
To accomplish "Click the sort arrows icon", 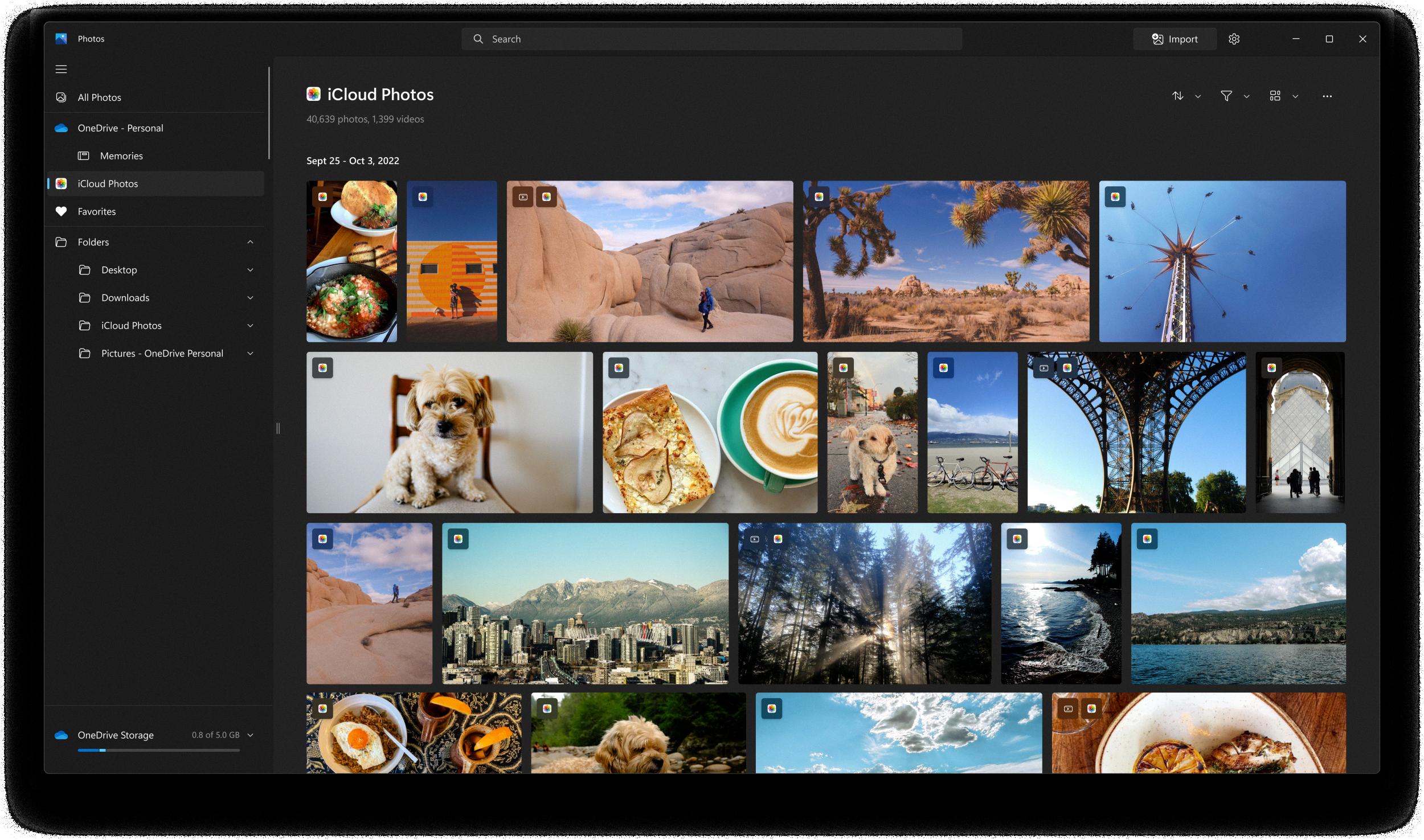I will pyautogui.click(x=1177, y=96).
